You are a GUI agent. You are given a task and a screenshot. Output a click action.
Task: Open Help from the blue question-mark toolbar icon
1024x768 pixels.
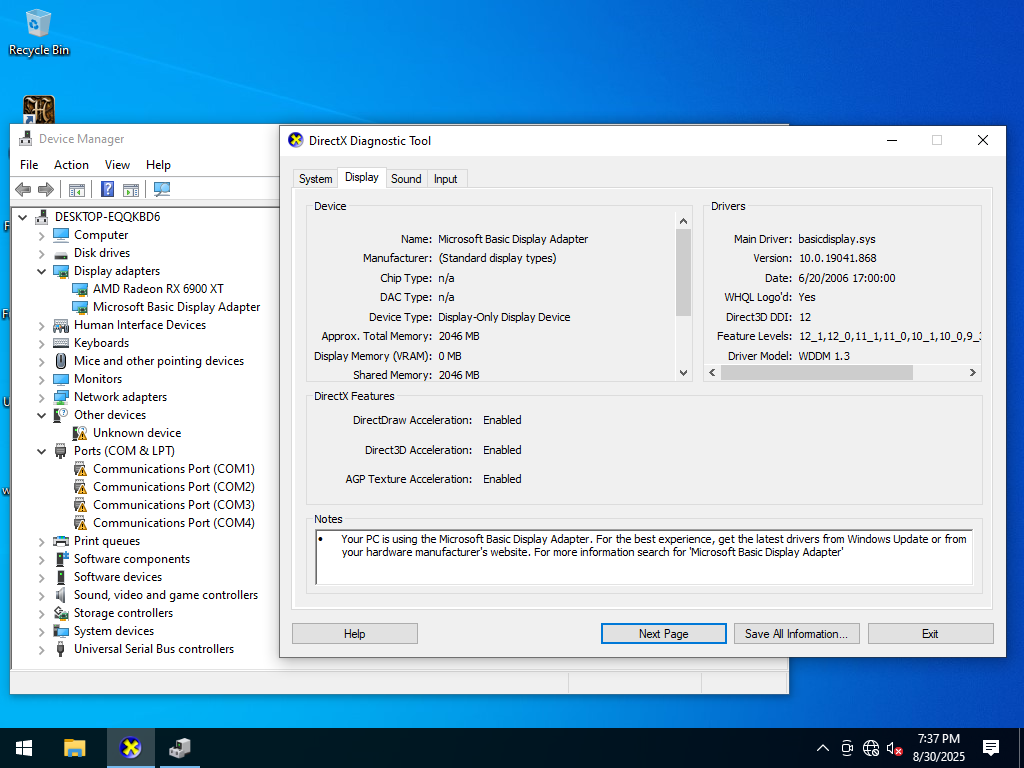pos(108,189)
